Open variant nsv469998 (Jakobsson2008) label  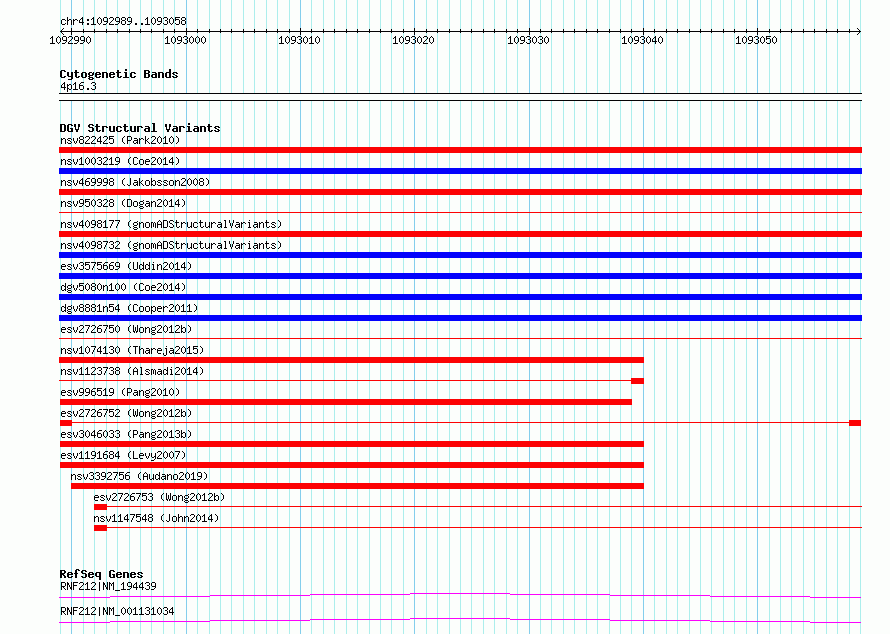[135, 182]
